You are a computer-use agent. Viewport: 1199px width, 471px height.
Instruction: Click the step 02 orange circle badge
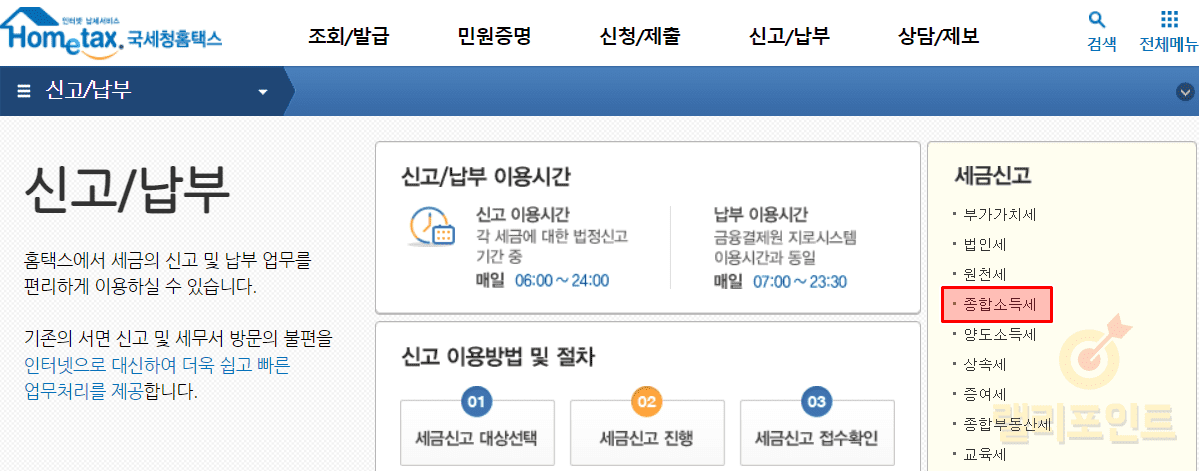coord(646,402)
